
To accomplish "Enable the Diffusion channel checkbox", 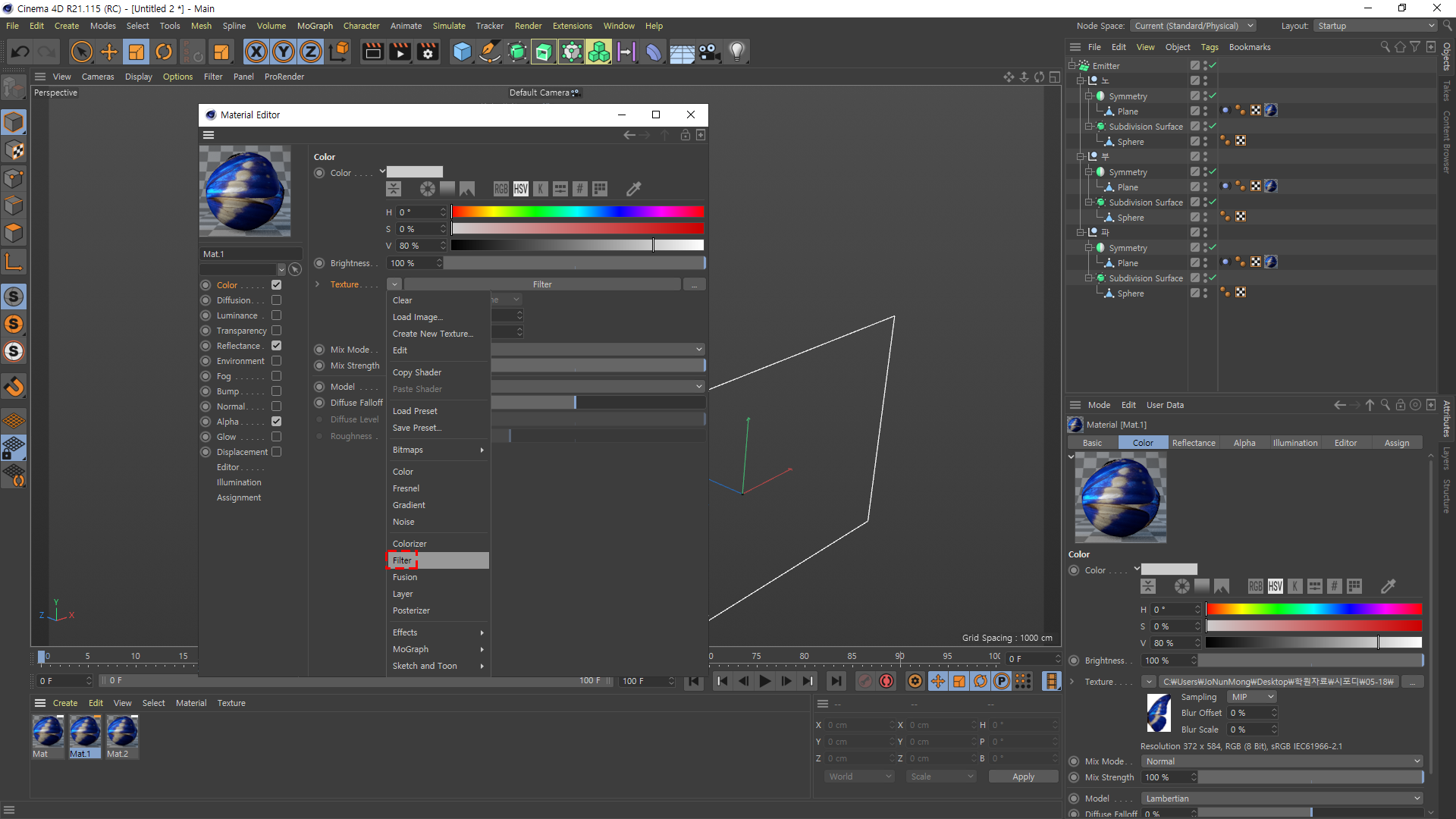I will click(277, 300).
